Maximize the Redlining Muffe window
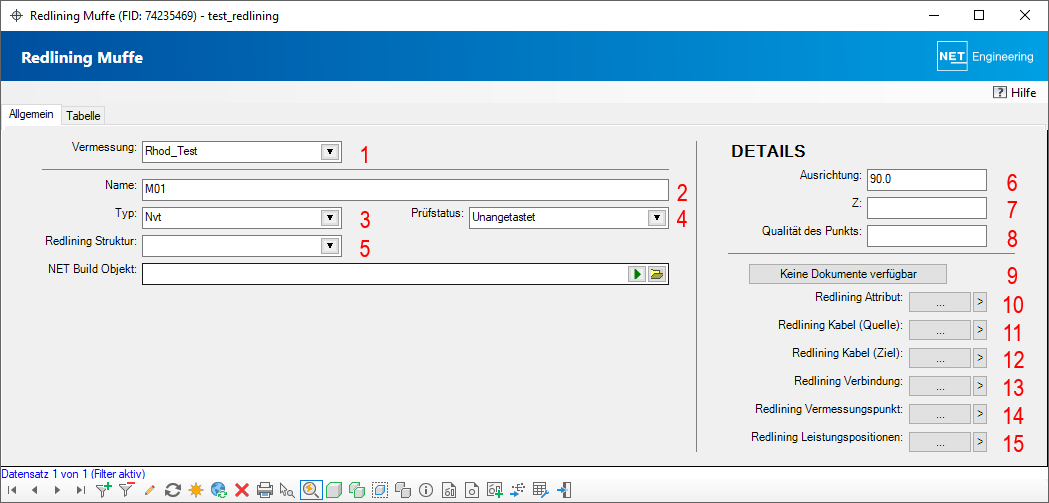The width and height of the screenshot is (1049, 503). tap(979, 15)
